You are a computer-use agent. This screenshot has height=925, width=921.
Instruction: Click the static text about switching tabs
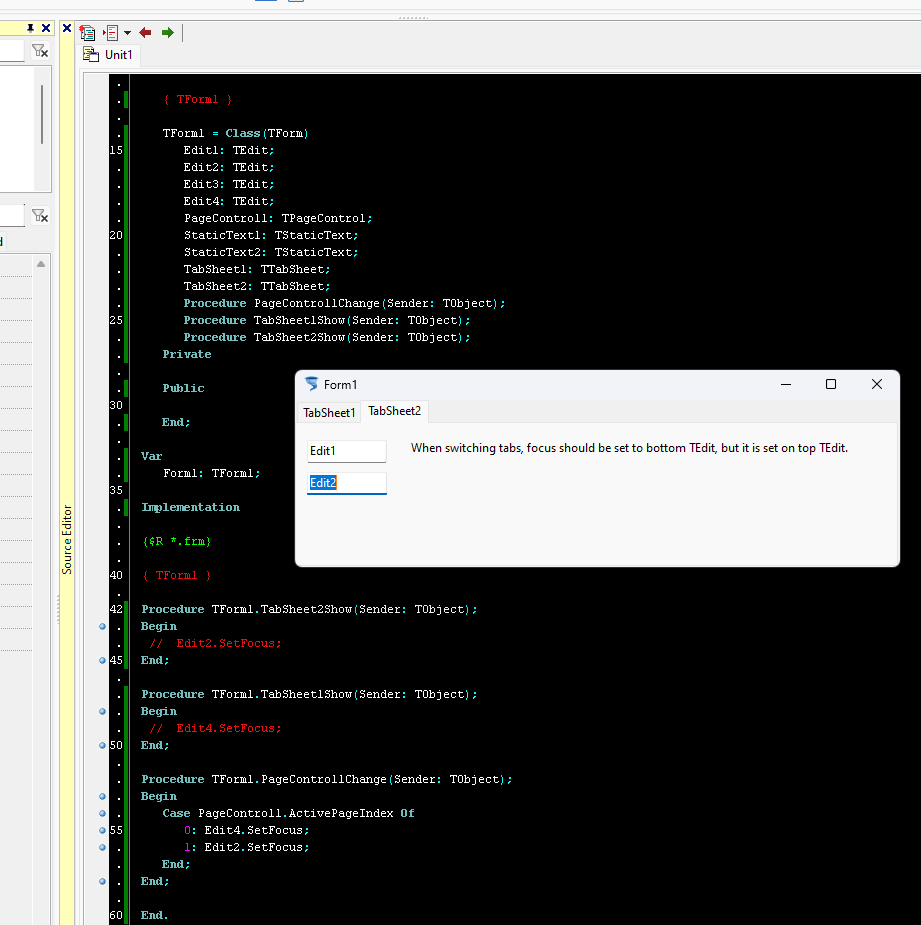click(629, 448)
